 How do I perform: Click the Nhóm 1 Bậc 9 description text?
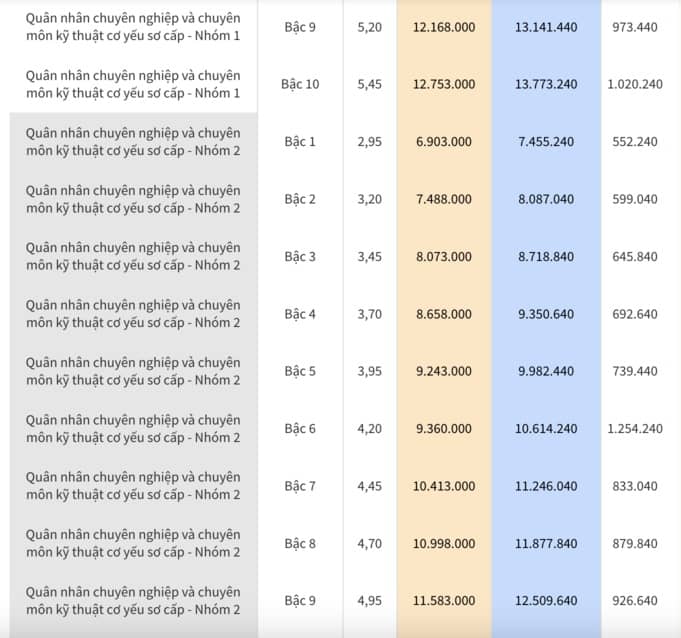pos(133,27)
